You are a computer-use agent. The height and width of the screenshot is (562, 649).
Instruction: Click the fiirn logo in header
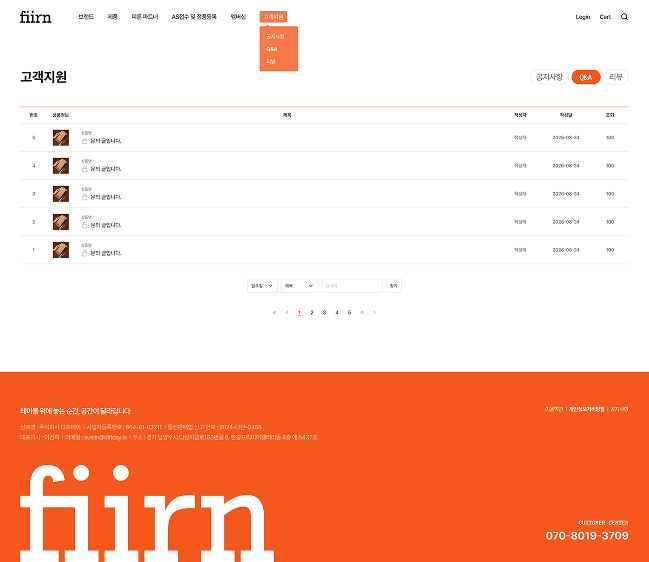(x=36, y=17)
